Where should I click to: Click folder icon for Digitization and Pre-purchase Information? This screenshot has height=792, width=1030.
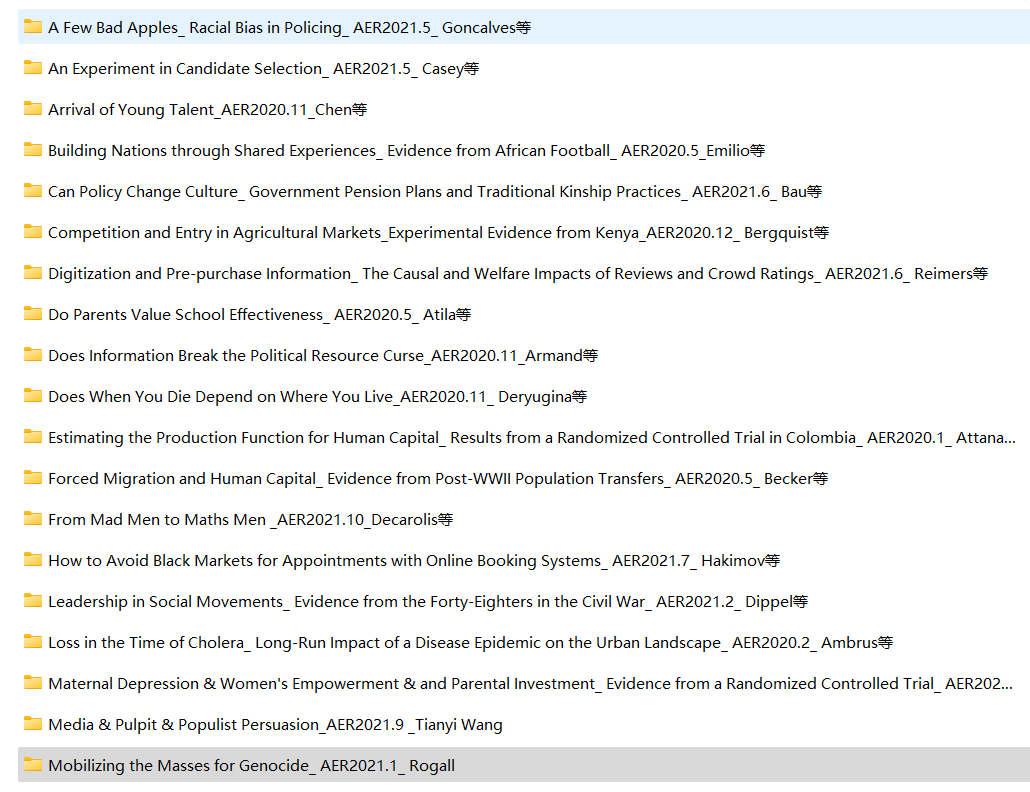33,273
